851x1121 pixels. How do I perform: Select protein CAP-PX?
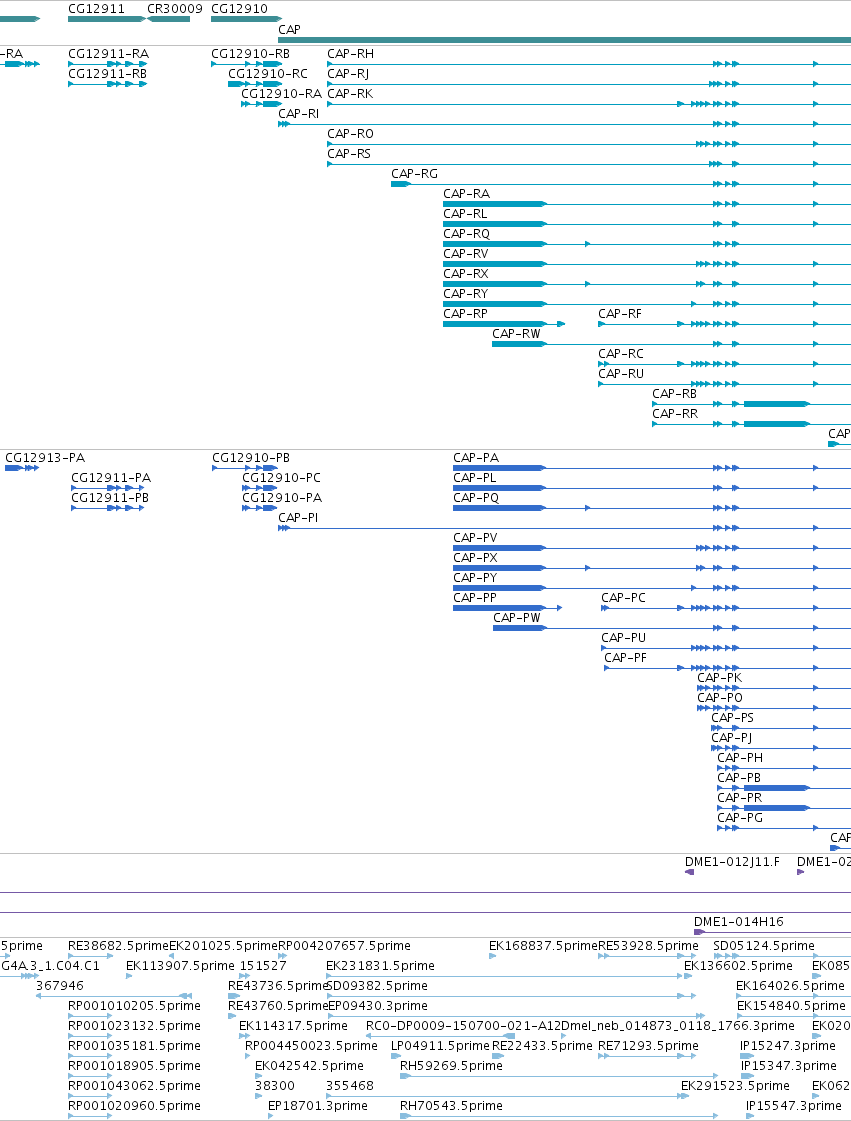(x=652, y=568)
